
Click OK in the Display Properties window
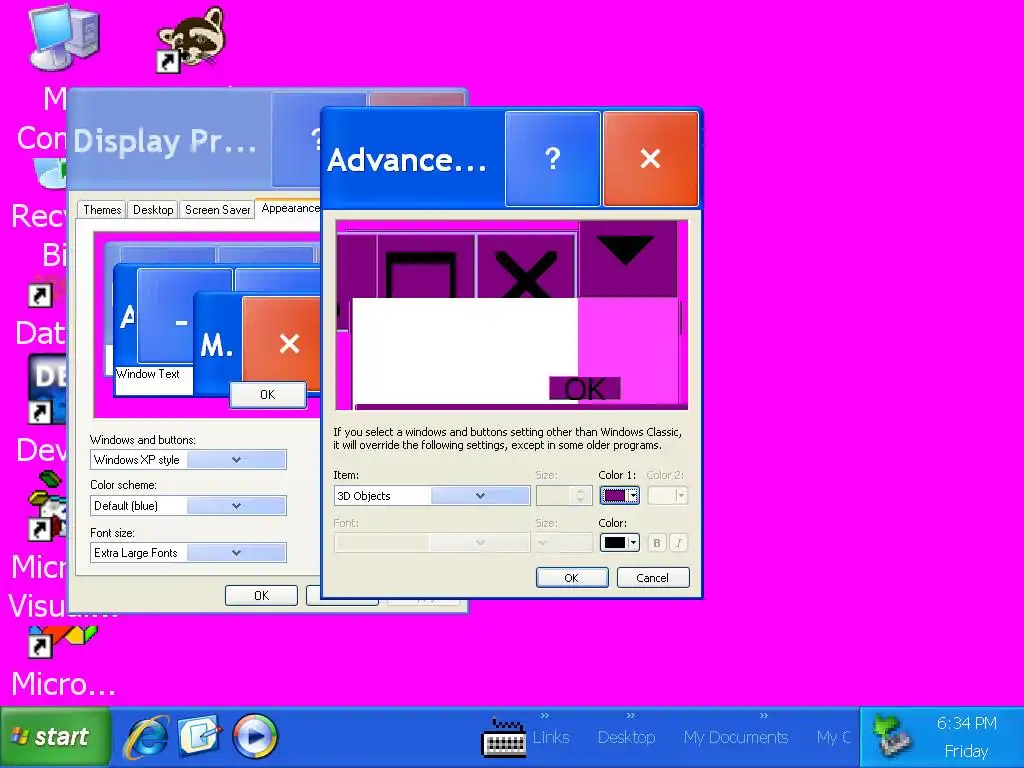pos(261,596)
